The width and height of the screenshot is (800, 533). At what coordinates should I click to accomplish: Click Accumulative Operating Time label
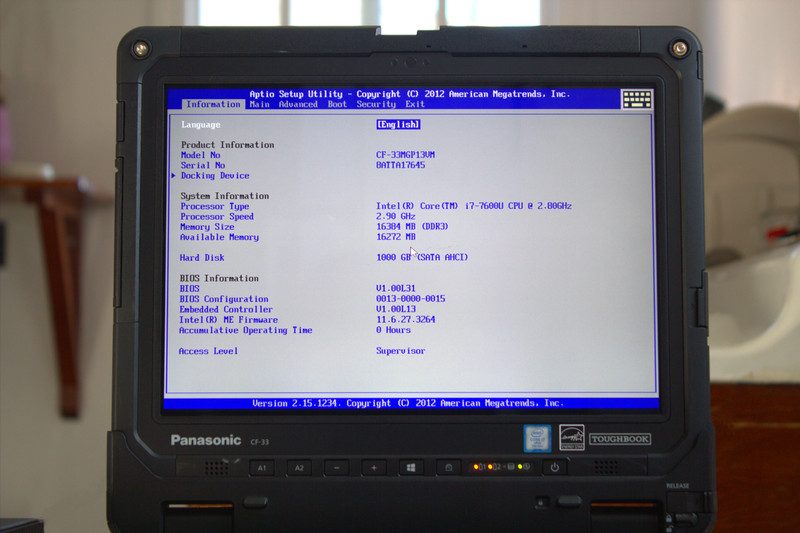point(245,330)
